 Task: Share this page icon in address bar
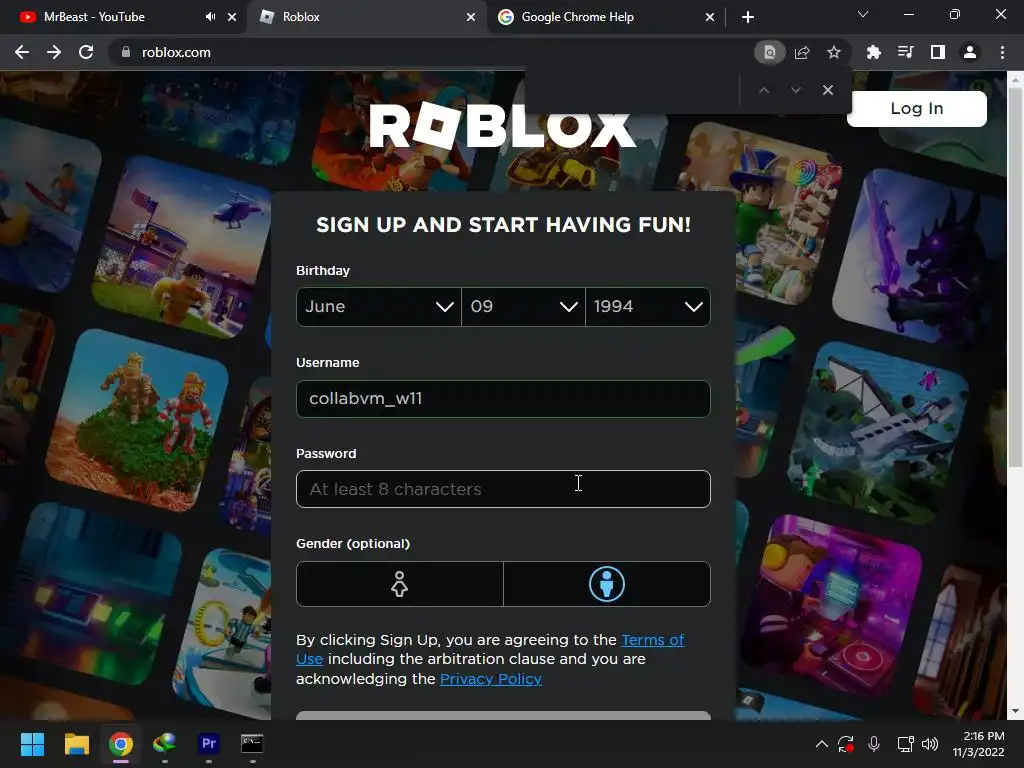pos(802,52)
